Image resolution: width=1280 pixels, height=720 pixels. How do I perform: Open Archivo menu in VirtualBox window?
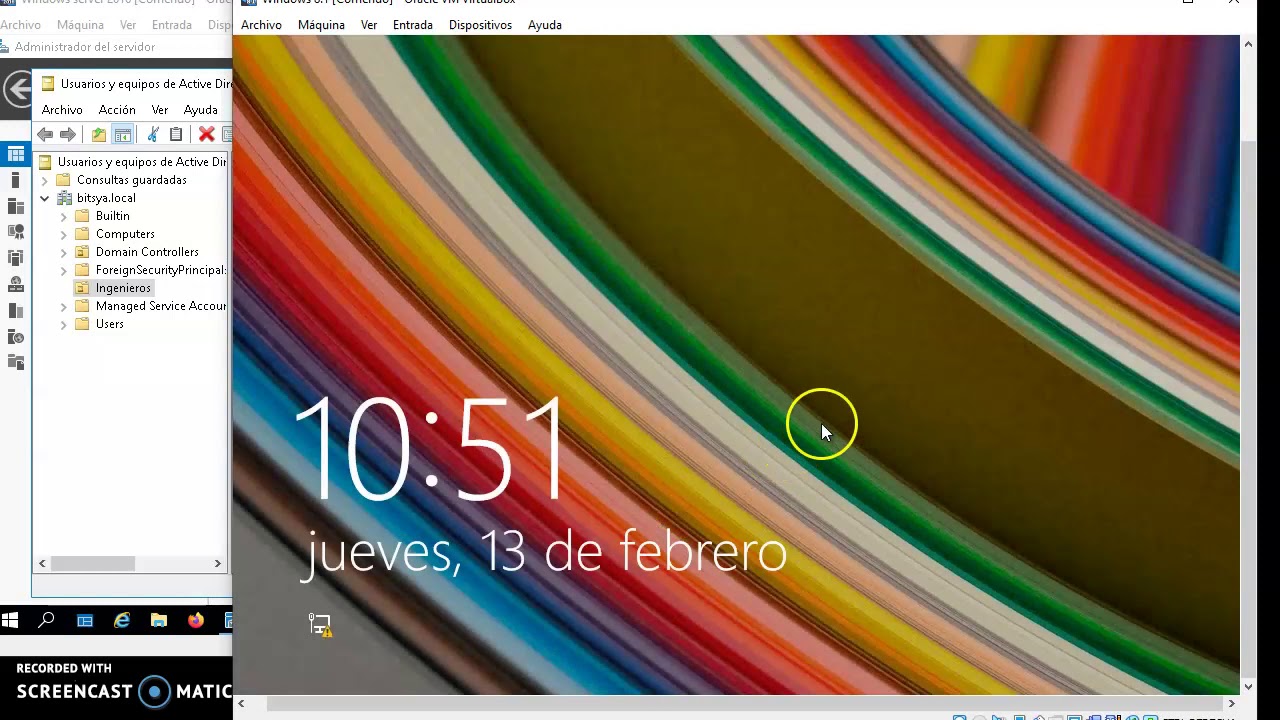pos(261,25)
